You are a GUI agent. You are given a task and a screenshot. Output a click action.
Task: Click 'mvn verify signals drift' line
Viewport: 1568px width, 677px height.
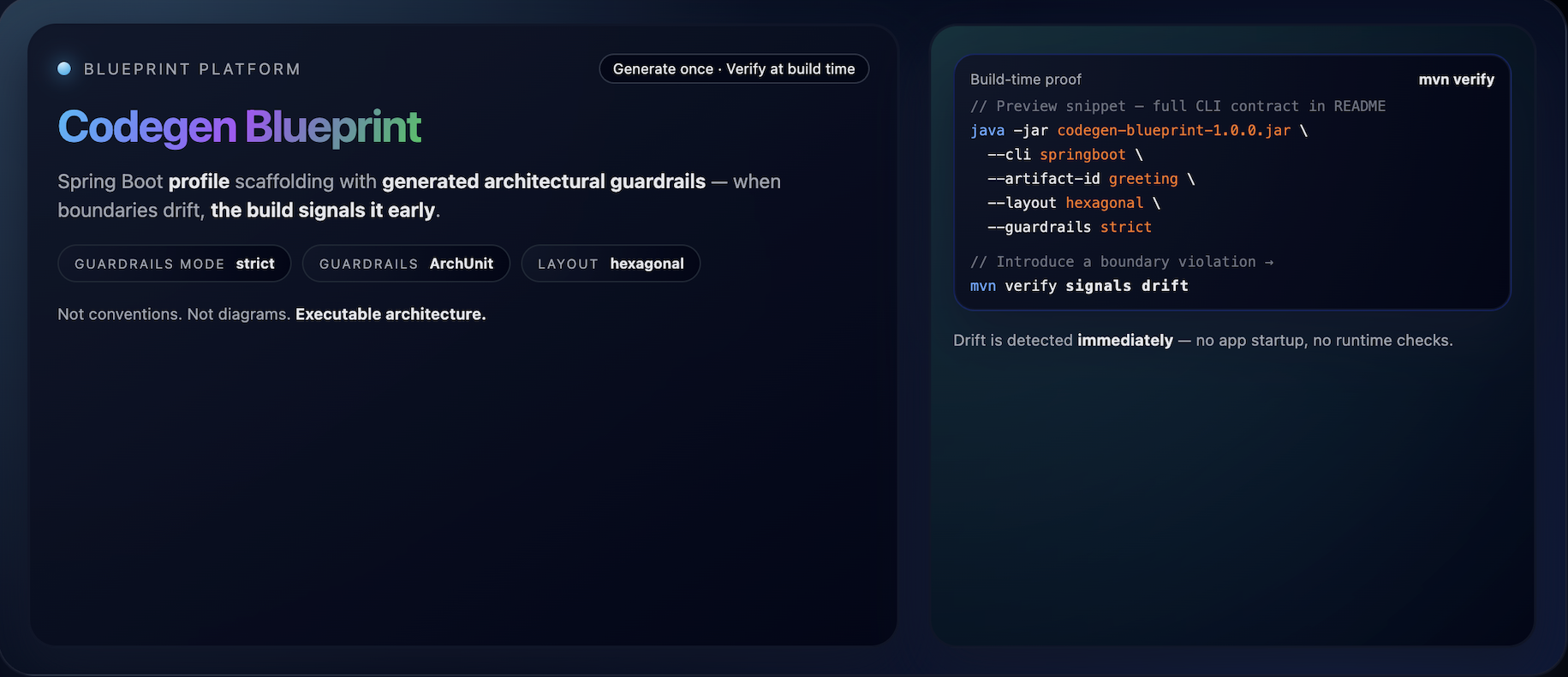tap(1079, 286)
